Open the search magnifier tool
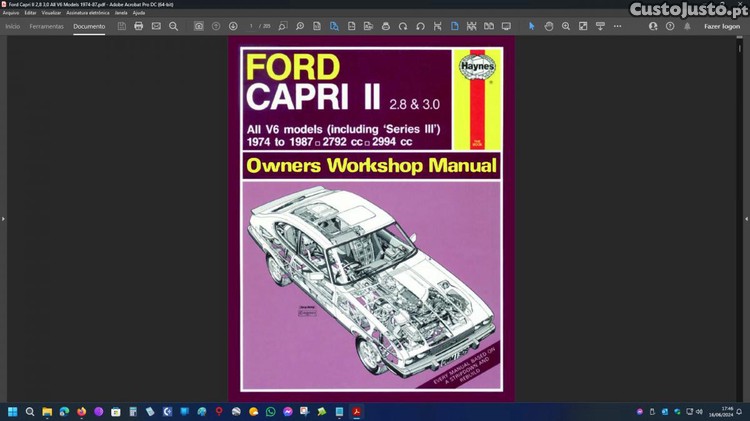The image size is (750, 421). pos(173,26)
